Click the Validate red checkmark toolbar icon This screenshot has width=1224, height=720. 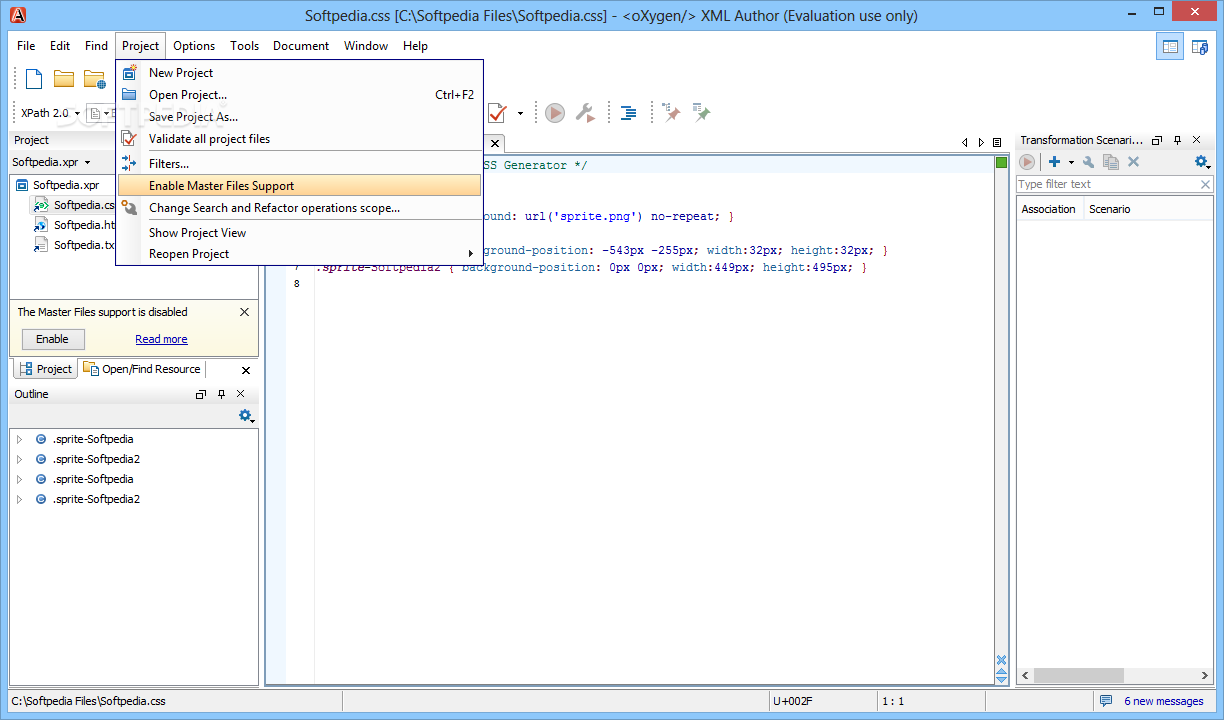coord(497,113)
